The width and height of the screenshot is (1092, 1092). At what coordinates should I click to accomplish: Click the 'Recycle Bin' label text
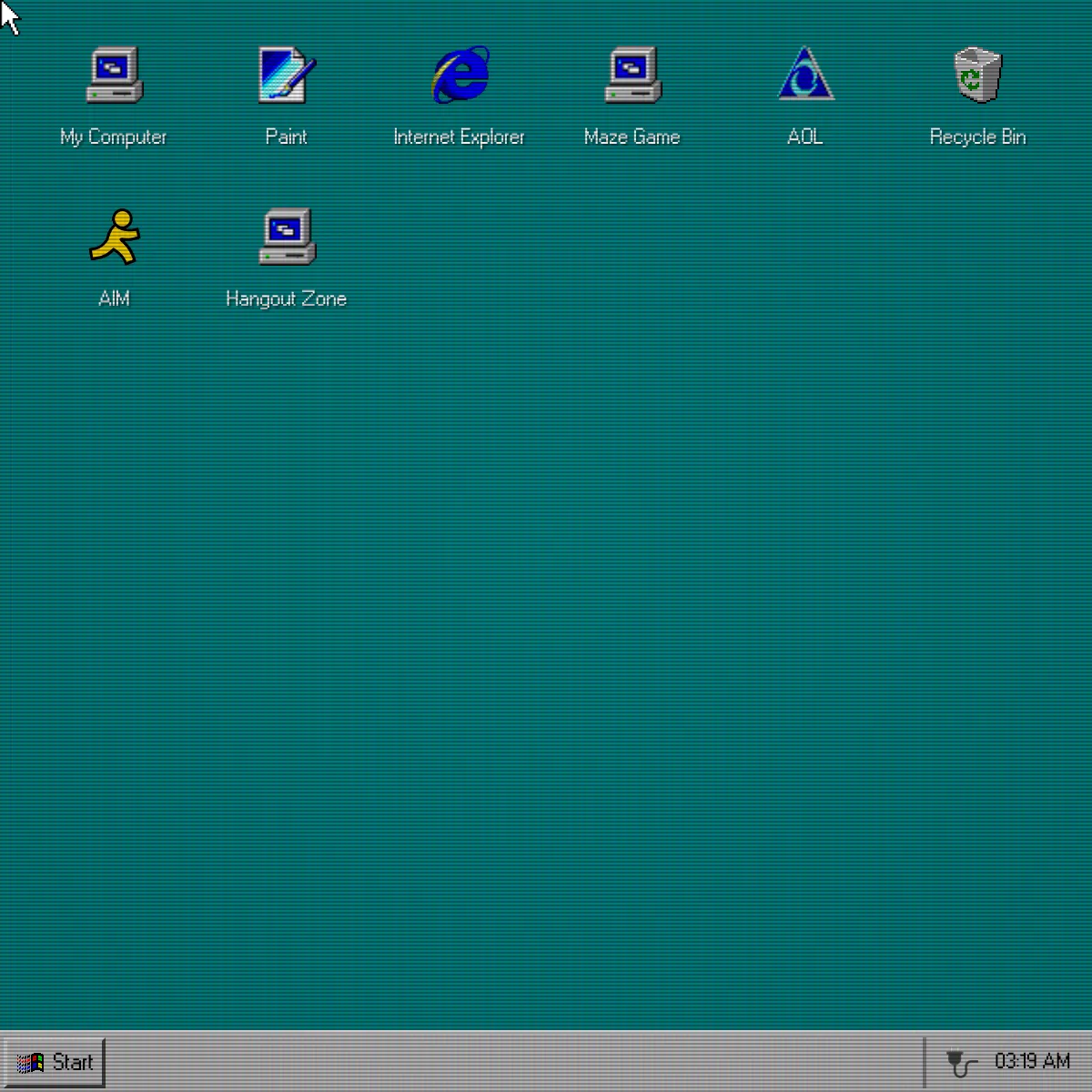pyautogui.click(x=976, y=136)
